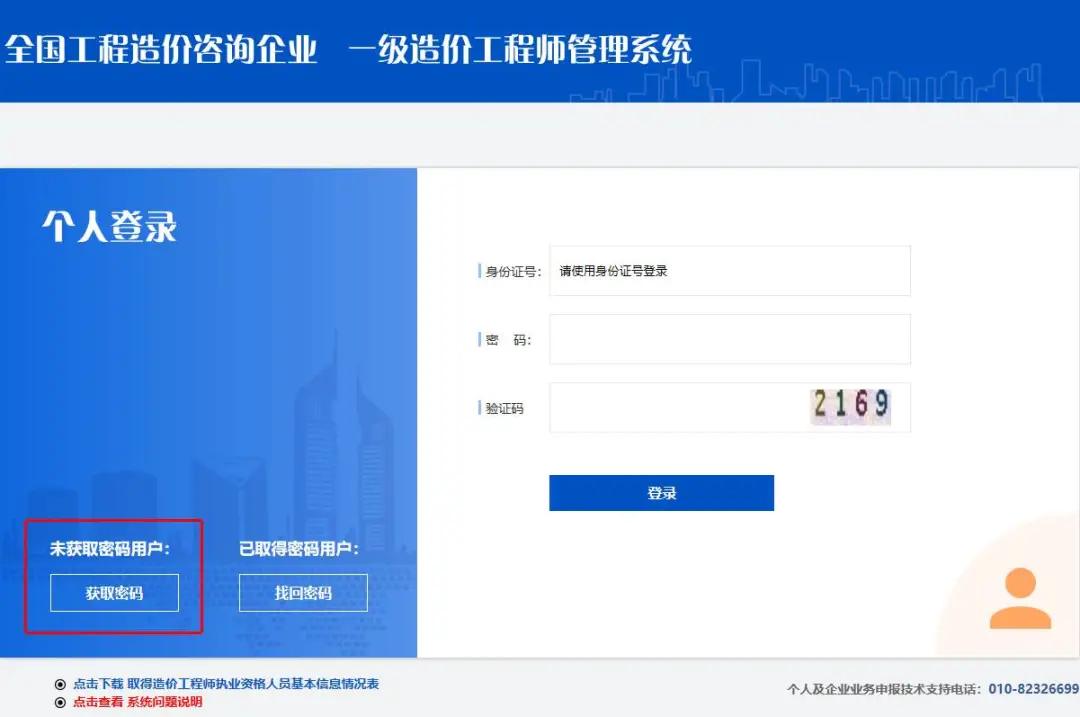Click the 验证码 field label
Viewport: 1080px width, 717px height.
coord(504,408)
